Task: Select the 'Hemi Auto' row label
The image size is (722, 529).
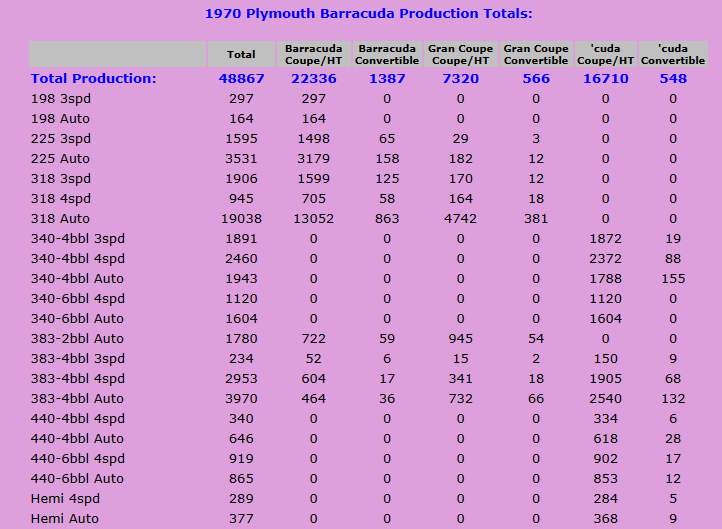Action: tap(64, 519)
